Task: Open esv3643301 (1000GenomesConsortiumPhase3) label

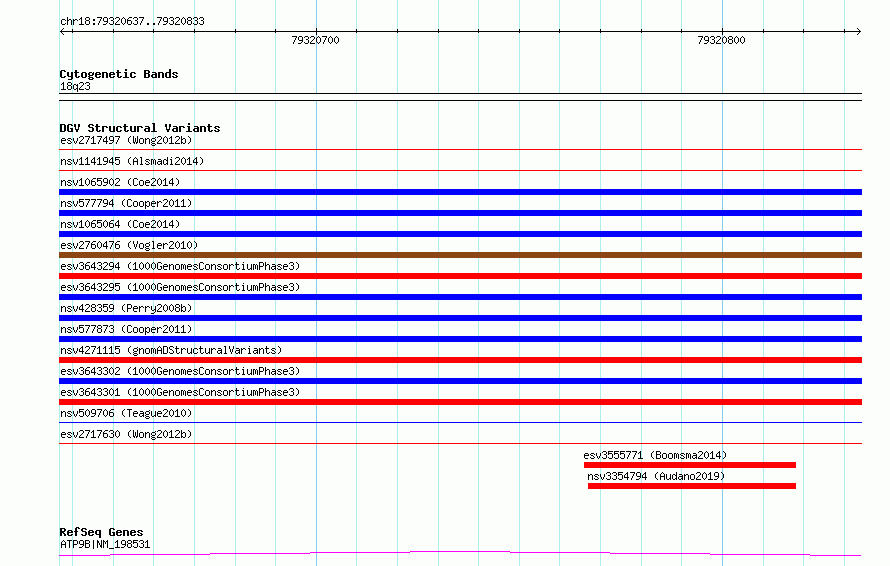Action: (x=180, y=392)
